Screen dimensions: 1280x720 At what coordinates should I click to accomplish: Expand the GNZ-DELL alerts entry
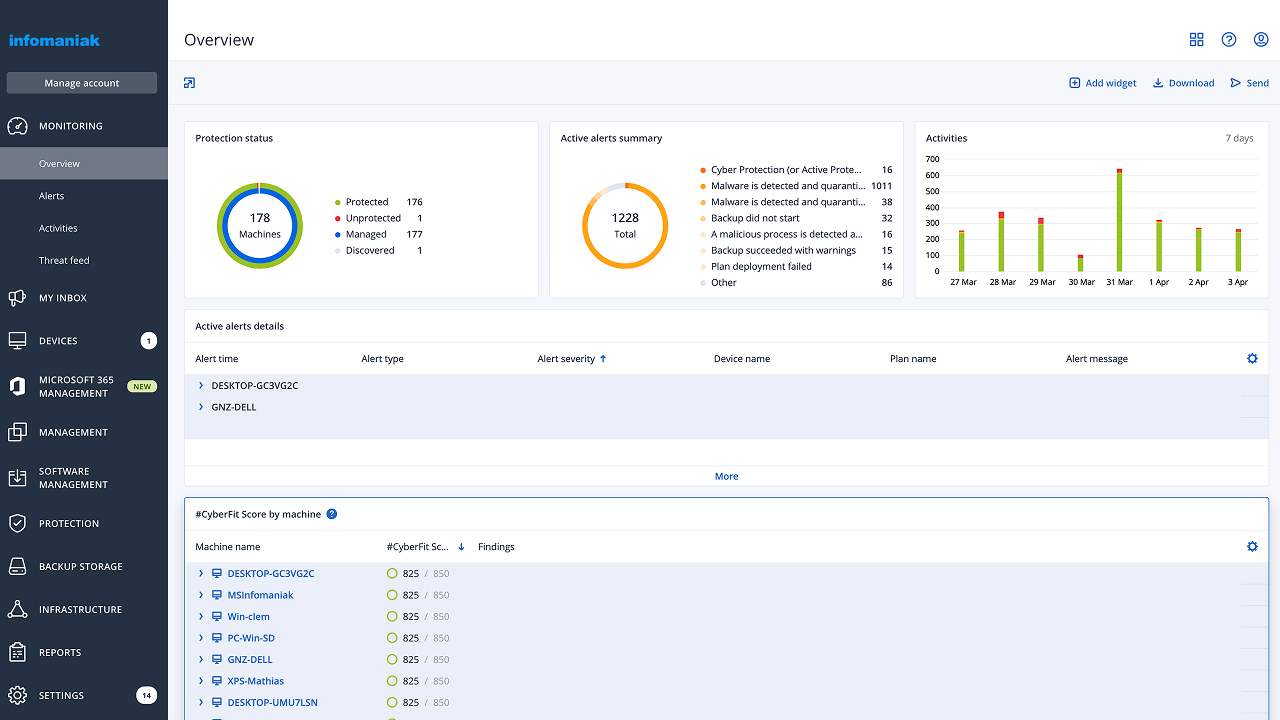point(199,406)
